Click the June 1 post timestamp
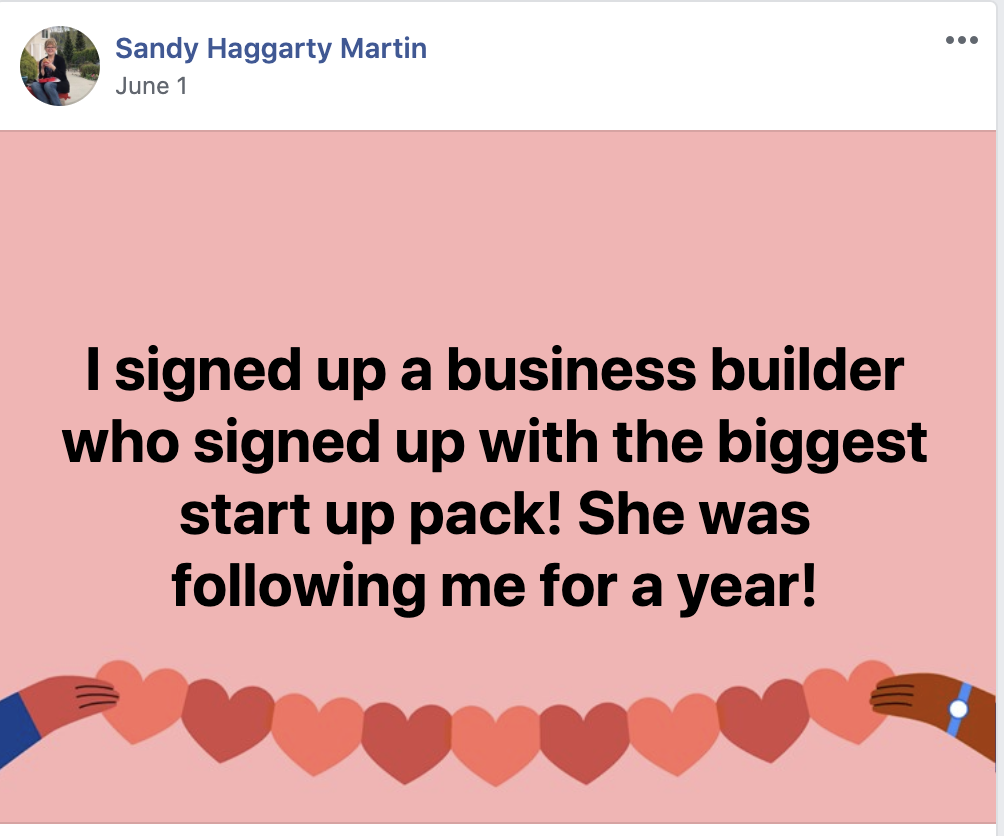Viewport: 1004px width, 836px height. pyautogui.click(x=151, y=86)
